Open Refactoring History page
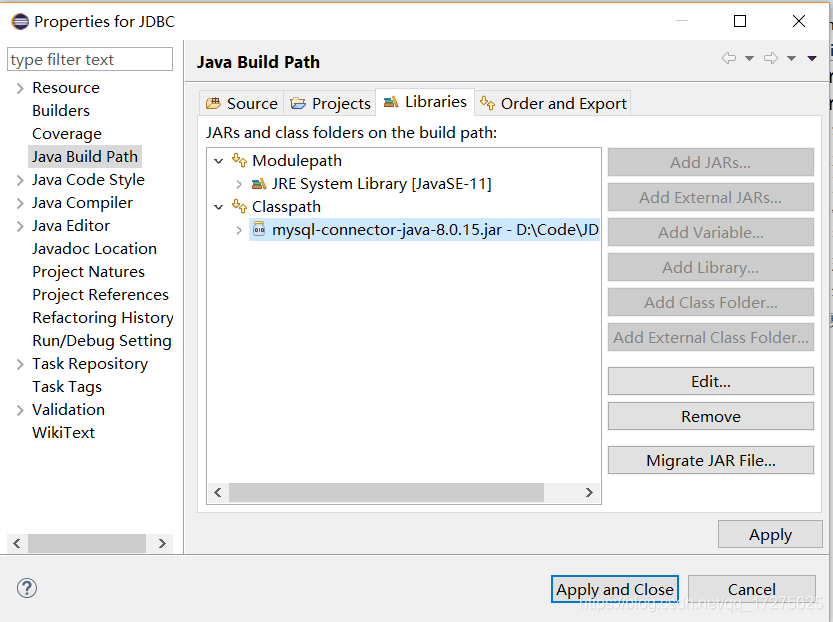This screenshot has height=622, width=833. pos(102,318)
